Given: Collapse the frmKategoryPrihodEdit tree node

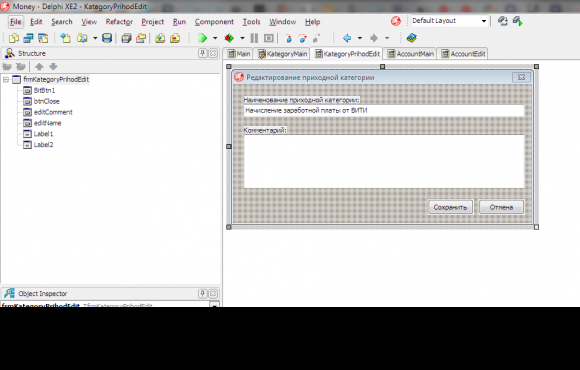Looking at the screenshot, I should click(6, 80).
